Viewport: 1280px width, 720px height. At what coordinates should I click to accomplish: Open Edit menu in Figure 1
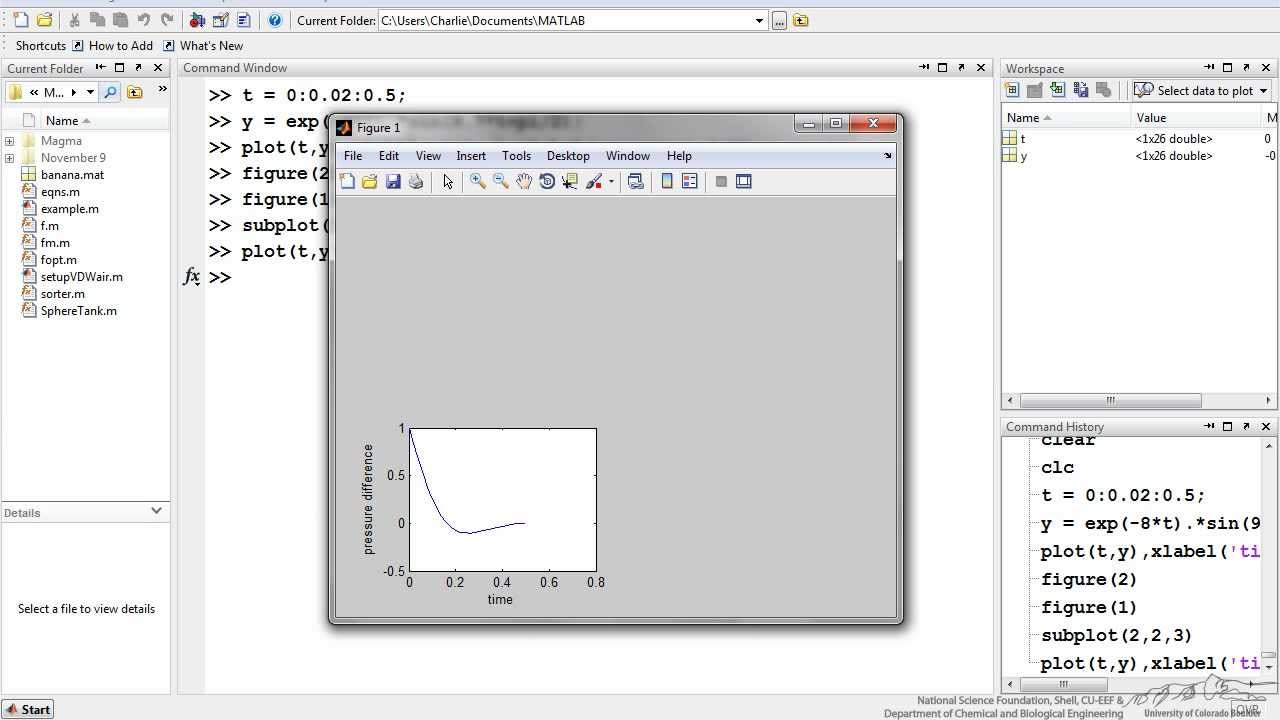click(x=389, y=156)
